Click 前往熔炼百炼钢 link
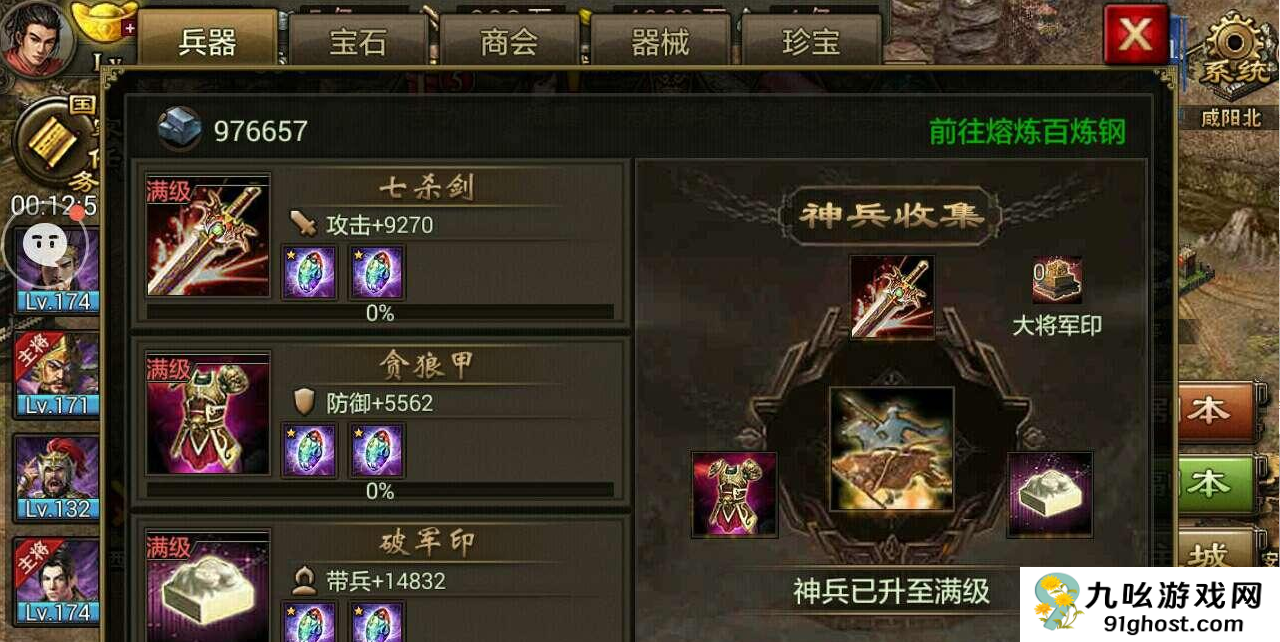The width and height of the screenshot is (1280, 642). pos(1027,132)
